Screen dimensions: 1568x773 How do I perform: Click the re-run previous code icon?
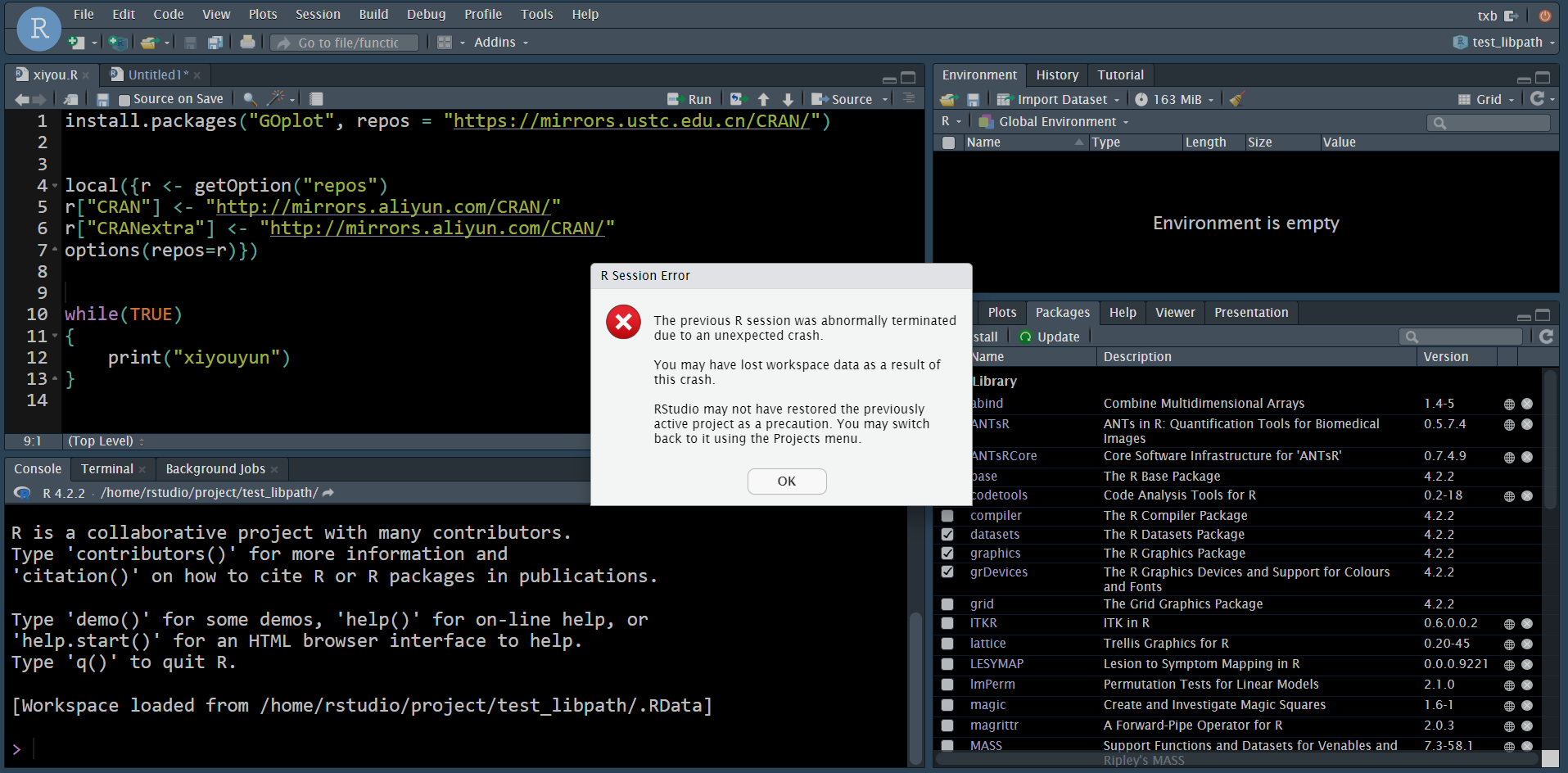coord(738,99)
